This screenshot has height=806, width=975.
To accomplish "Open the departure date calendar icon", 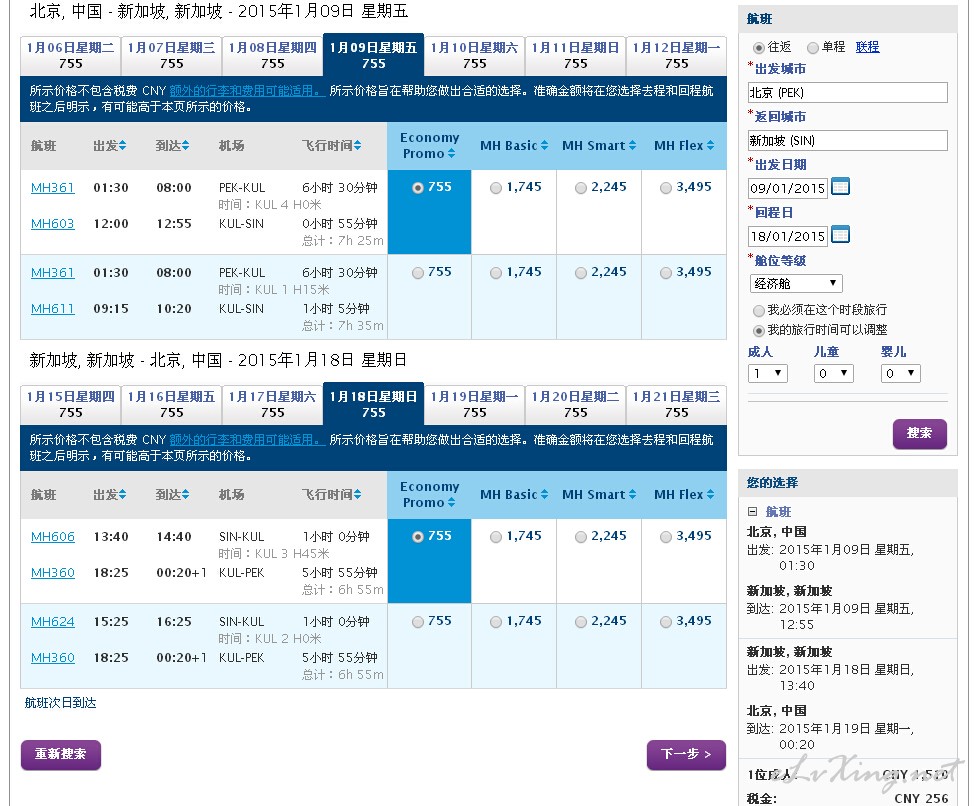I will pyautogui.click(x=840, y=186).
